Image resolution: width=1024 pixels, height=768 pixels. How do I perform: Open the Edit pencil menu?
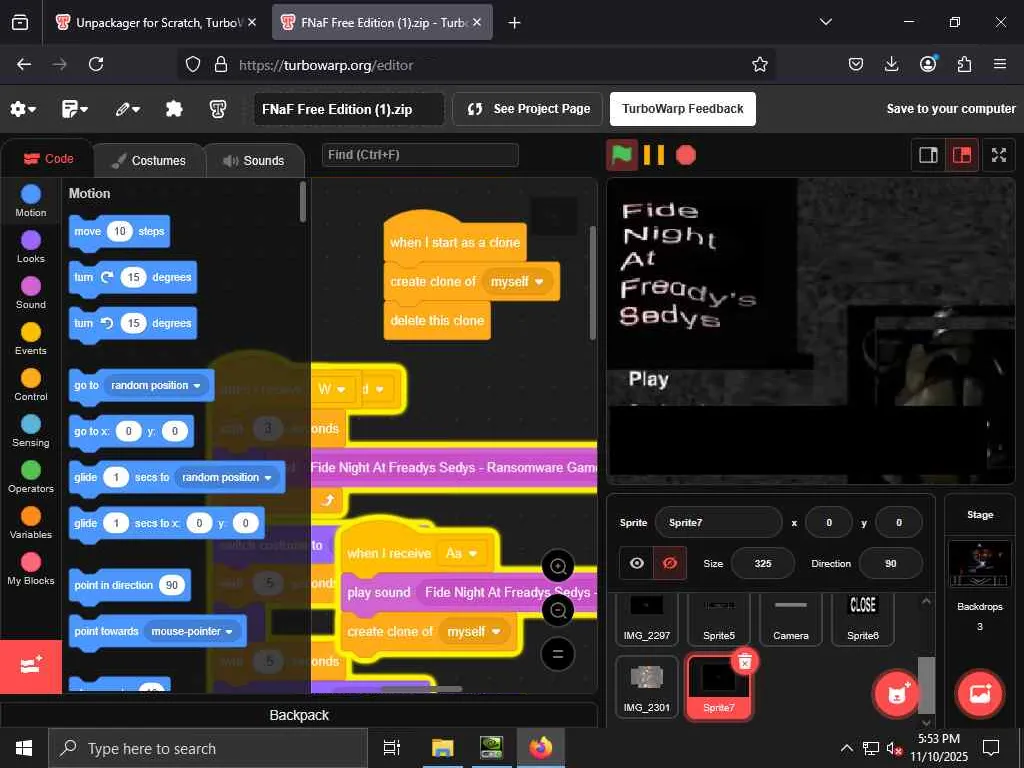coord(127,109)
